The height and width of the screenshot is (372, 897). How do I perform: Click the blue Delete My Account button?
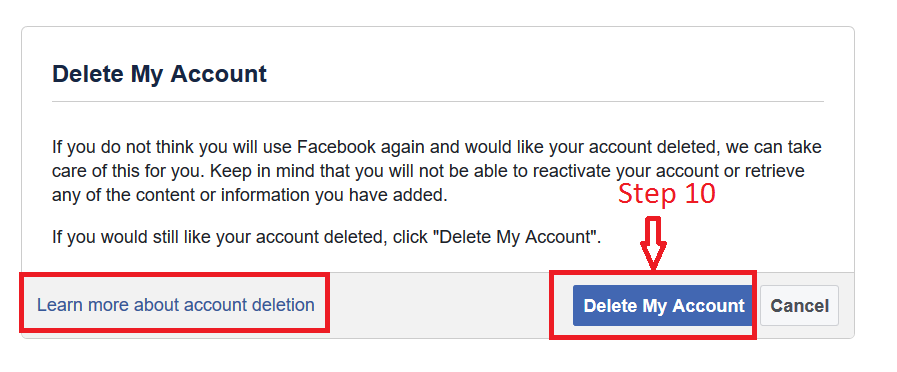click(664, 306)
